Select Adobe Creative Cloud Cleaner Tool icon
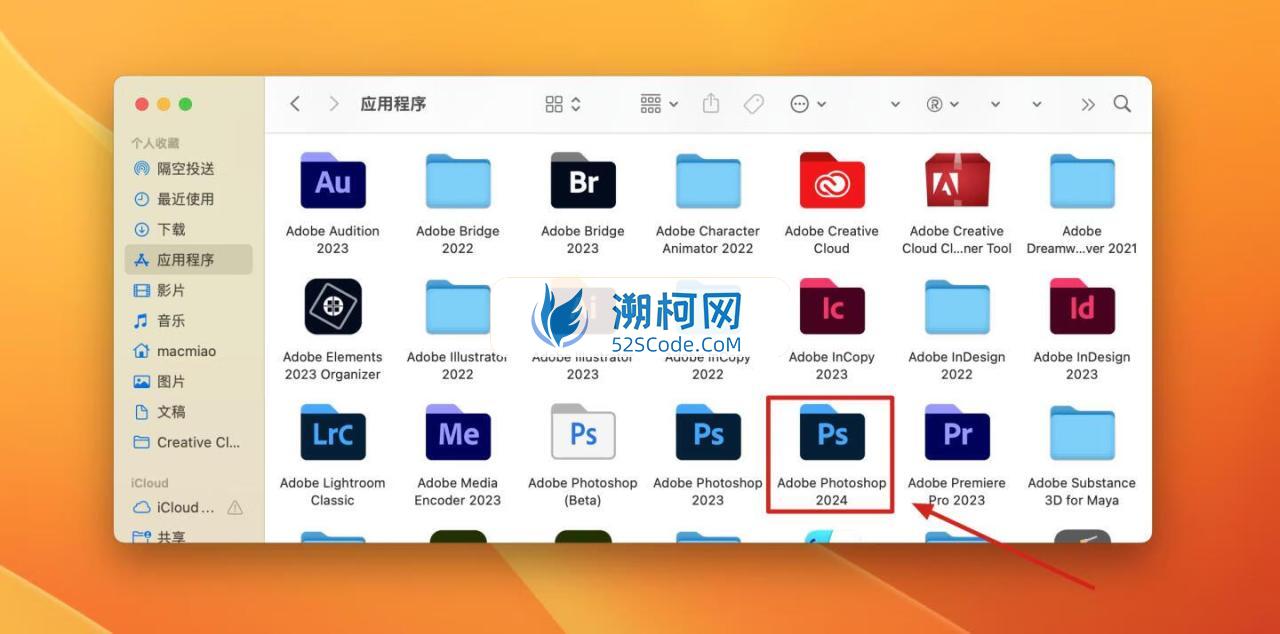This screenshot has height=634, width=1280. pos(957,181)
